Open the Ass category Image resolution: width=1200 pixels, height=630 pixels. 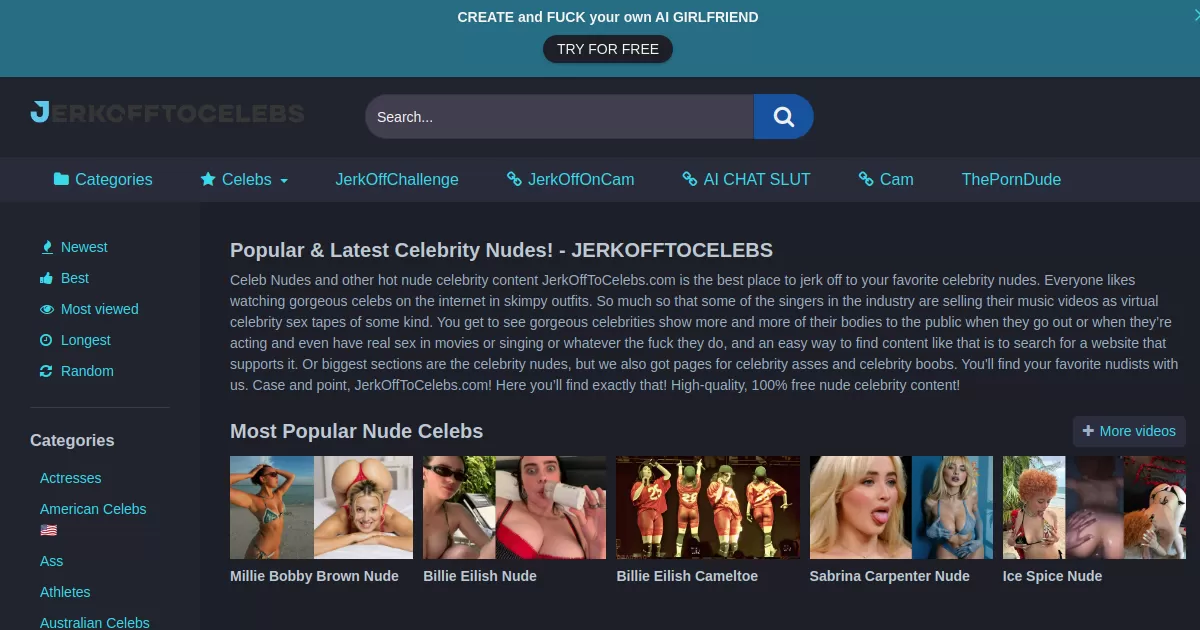pos(51,561)
